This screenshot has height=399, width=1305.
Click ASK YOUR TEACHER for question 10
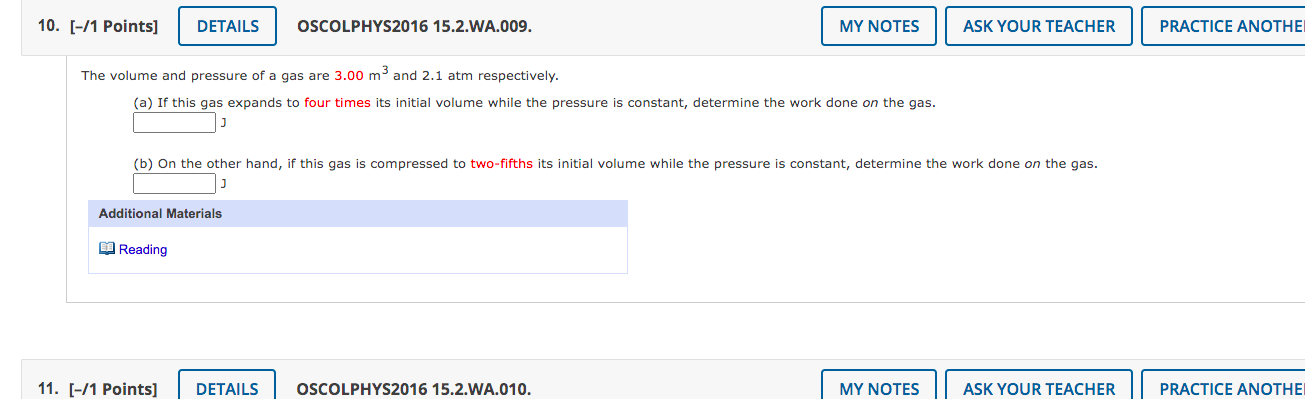click(1039, 26)
